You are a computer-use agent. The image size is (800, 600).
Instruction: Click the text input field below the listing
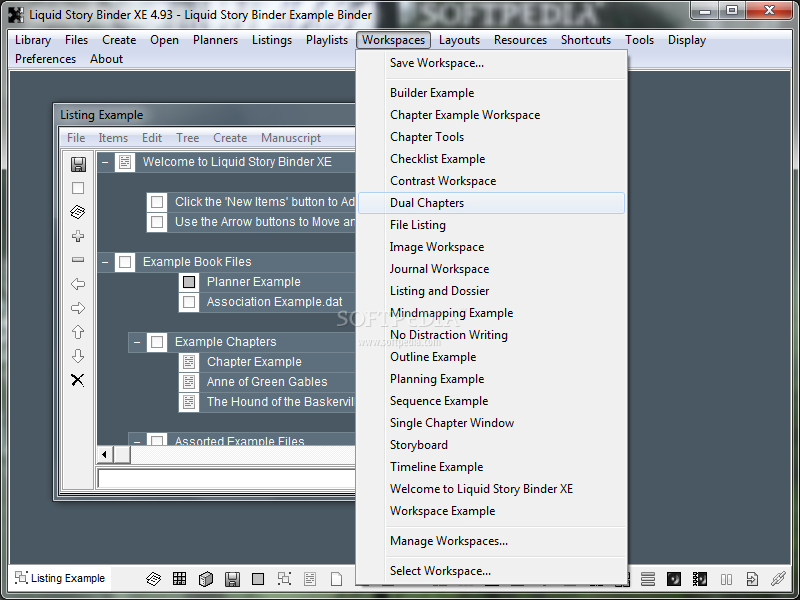[x=227, y=479]
